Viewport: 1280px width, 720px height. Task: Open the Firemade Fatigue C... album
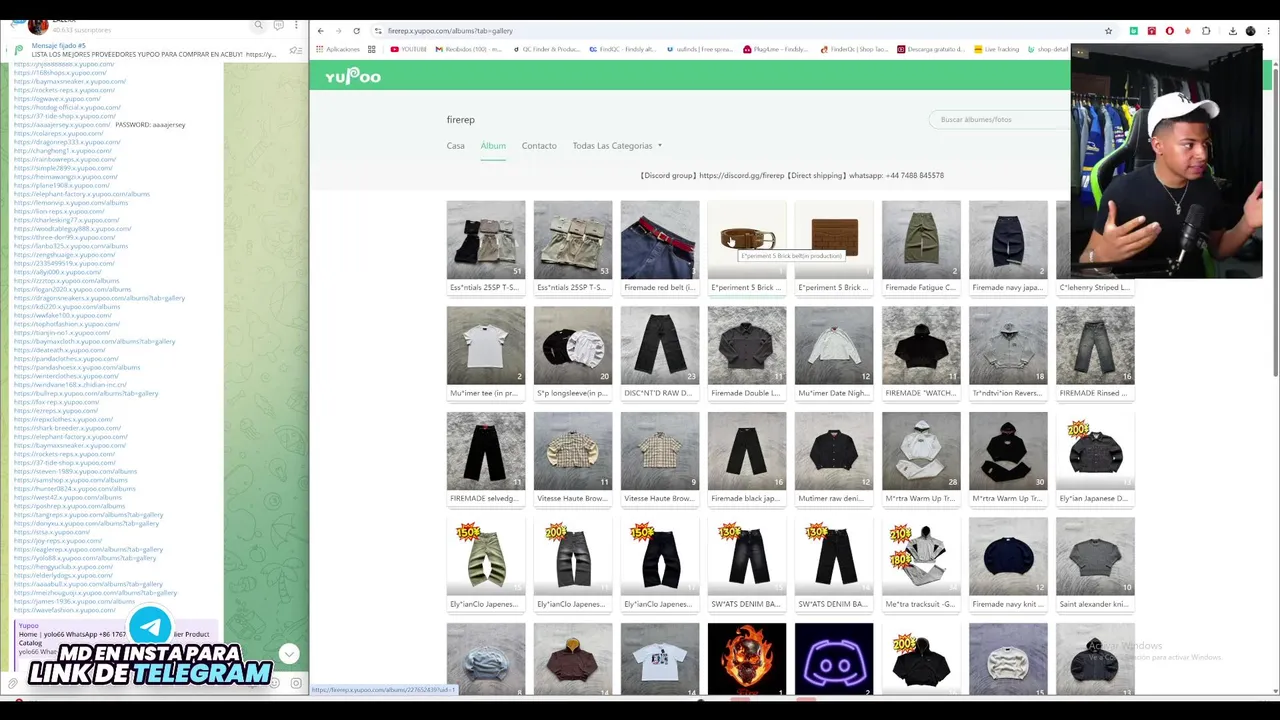point(920,247)
